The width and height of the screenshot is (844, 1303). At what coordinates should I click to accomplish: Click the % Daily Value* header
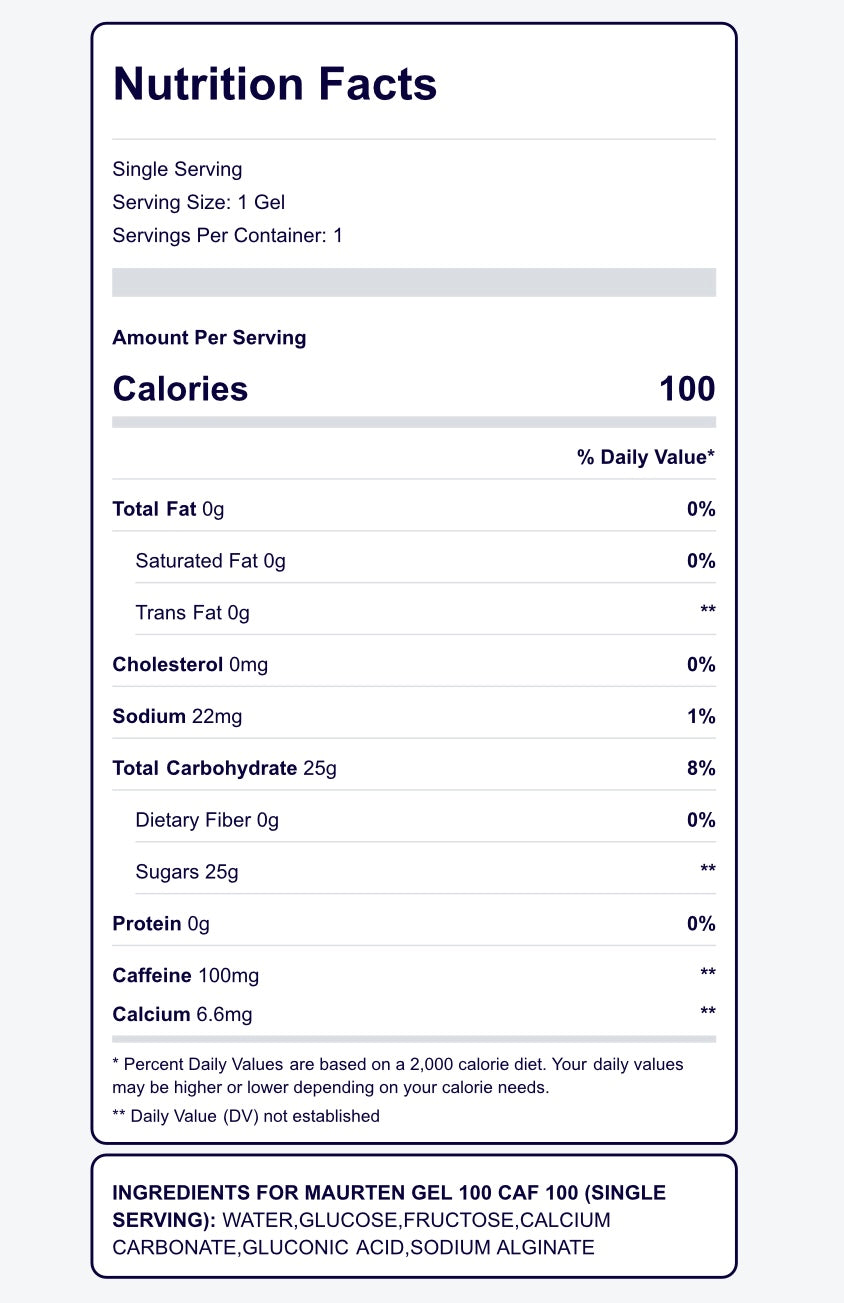(x=646, y=457)
